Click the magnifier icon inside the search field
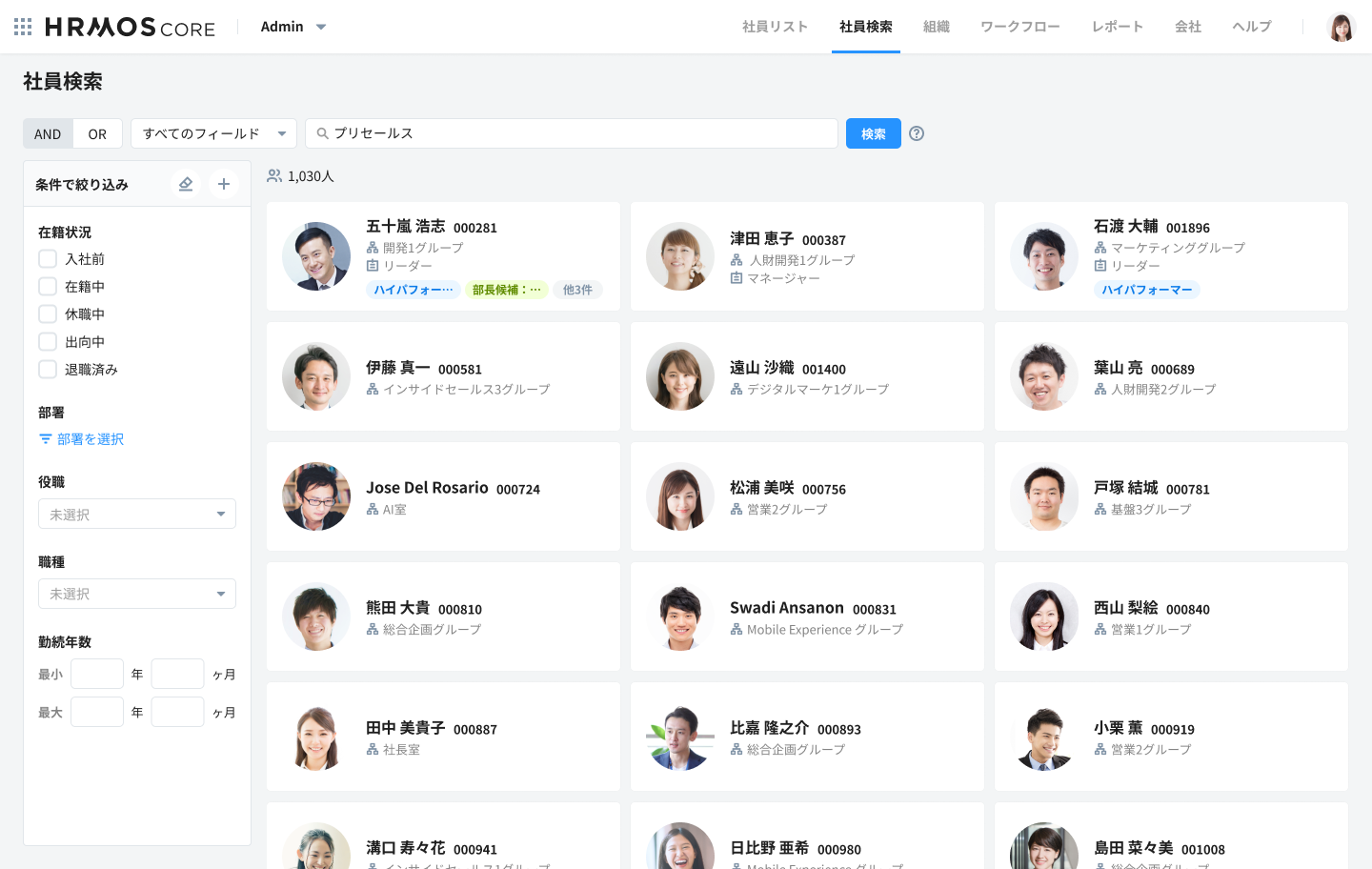1372x869 pixels. coord(322,133)
